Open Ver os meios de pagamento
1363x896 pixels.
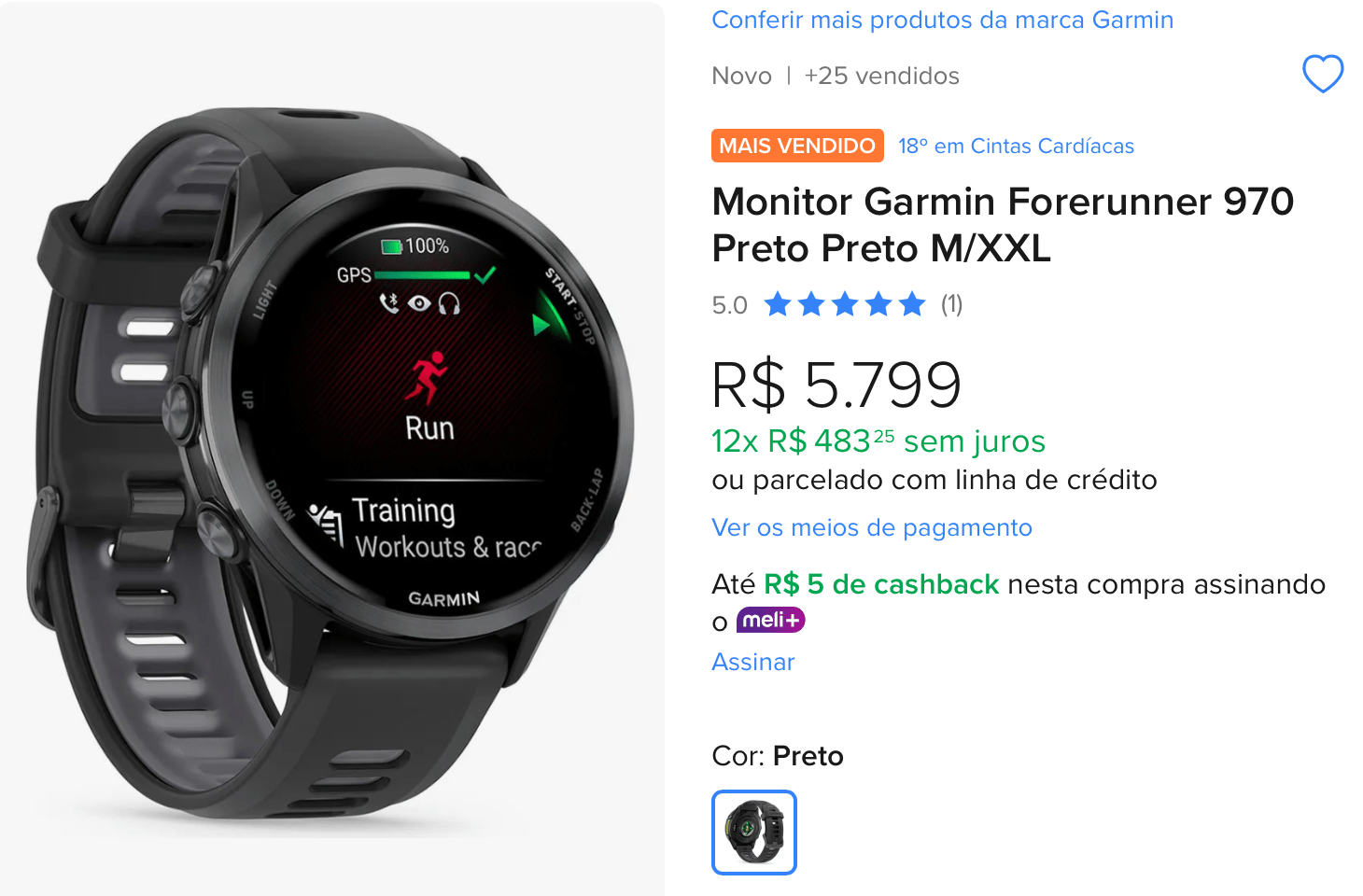tap(872, 527)
